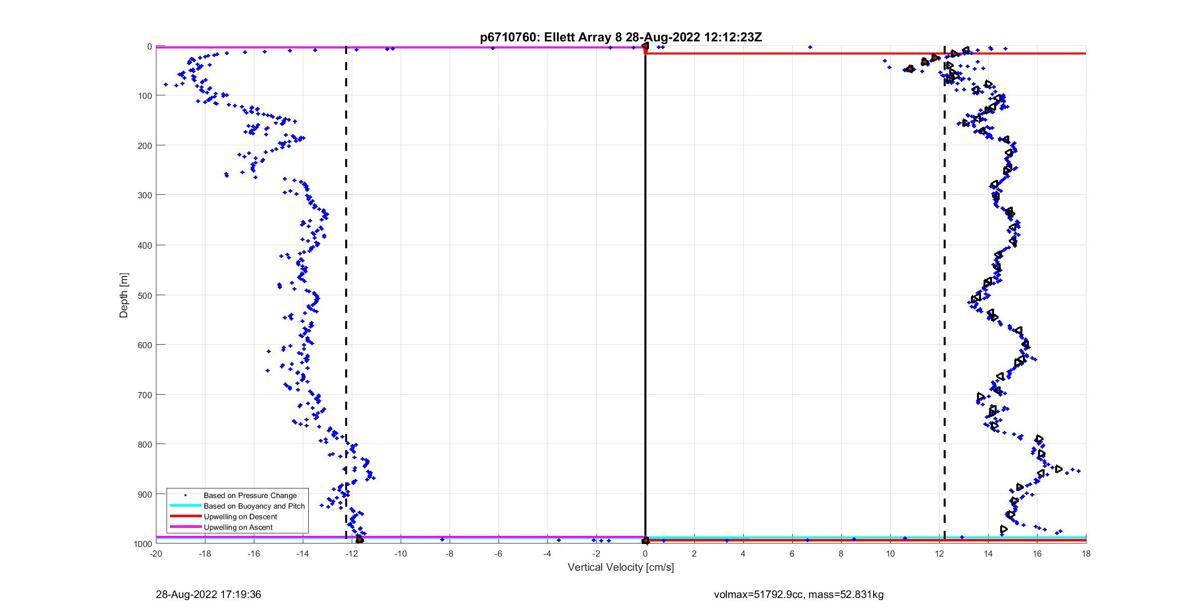Screen dimensions: 1200x611
Task: Click the 'volmax=51792.9cc, mass=52.831kg' text
Action: pos(799,594)
